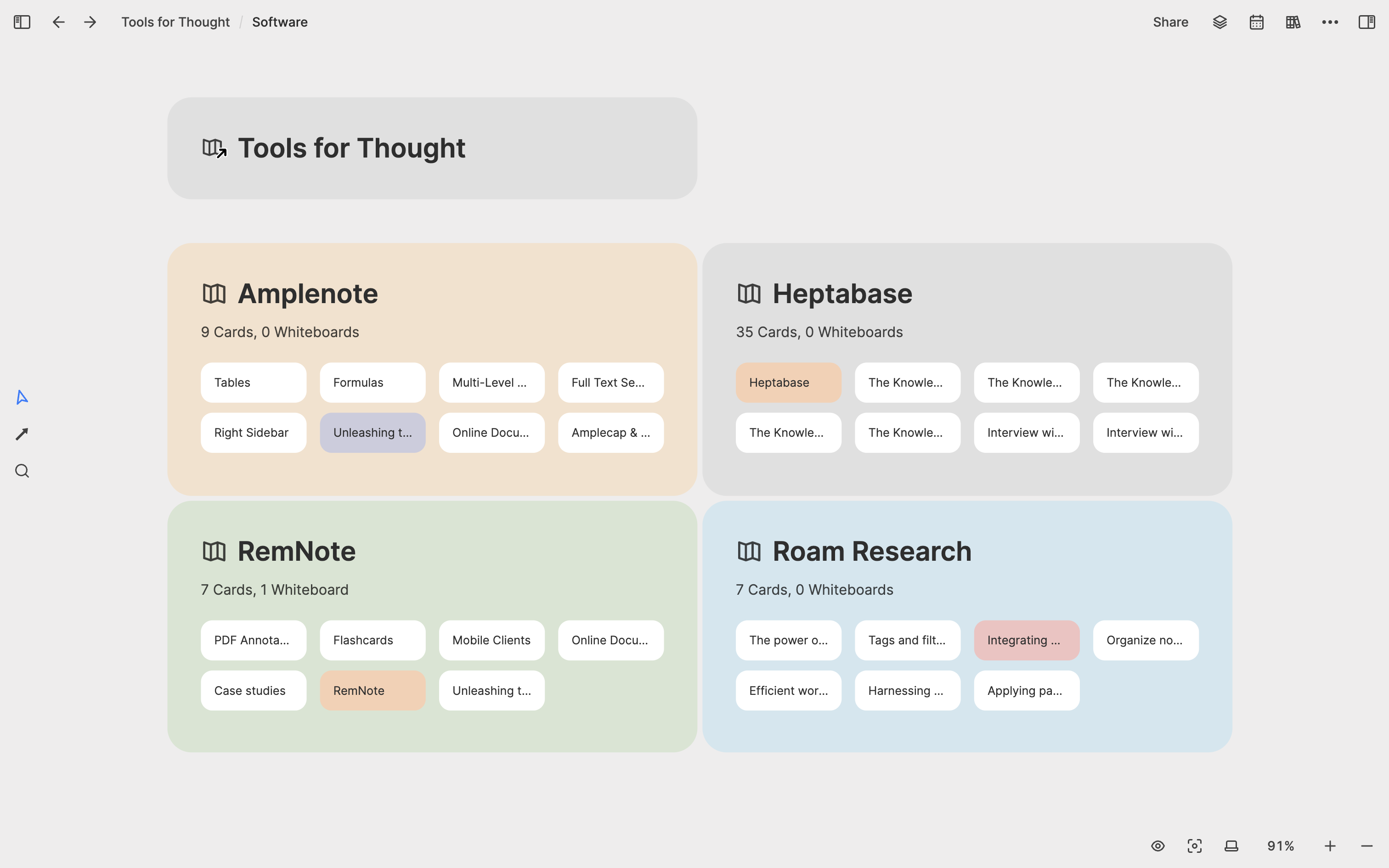Toggle the display mode control
This screenshot has width=1389, height=868.
pos(1230,845)
